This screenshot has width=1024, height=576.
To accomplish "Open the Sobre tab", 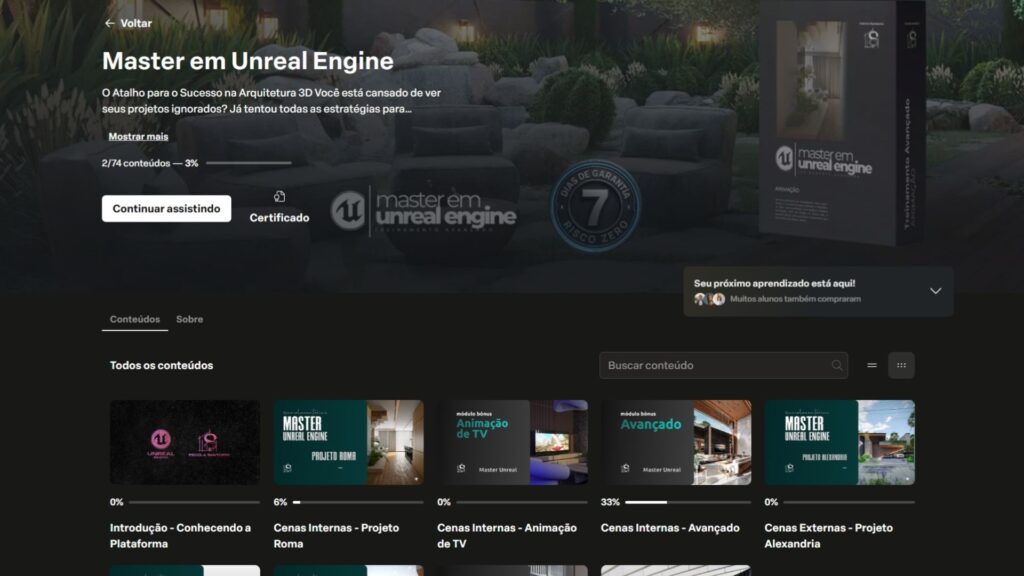I will (189, 319).
